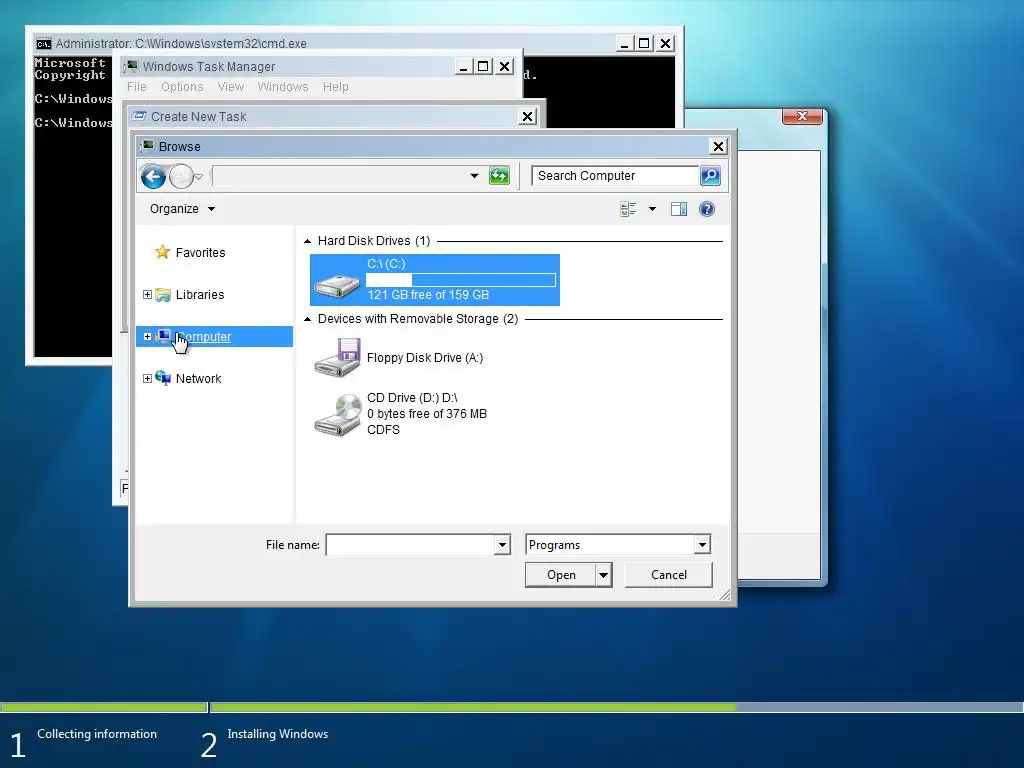
Task: Minimize the Windows Task Manager window
Action: point(463,67)
